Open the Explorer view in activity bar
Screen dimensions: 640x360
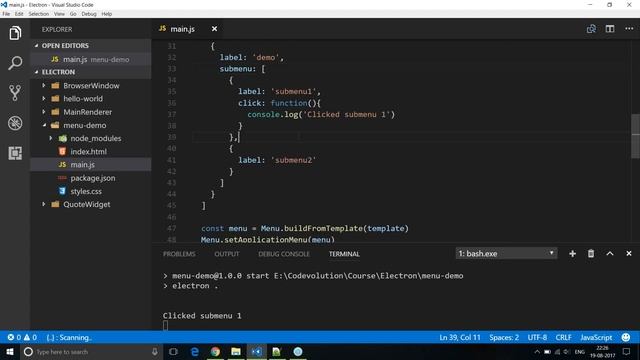click(x=15, y=33)
